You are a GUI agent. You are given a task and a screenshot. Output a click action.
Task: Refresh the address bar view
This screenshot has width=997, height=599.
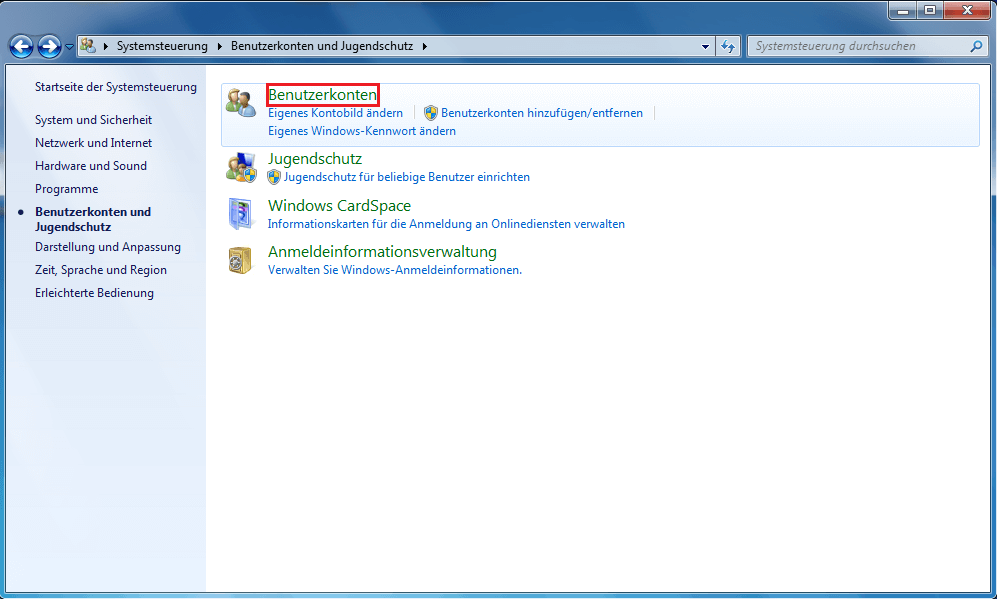[728, 46]
